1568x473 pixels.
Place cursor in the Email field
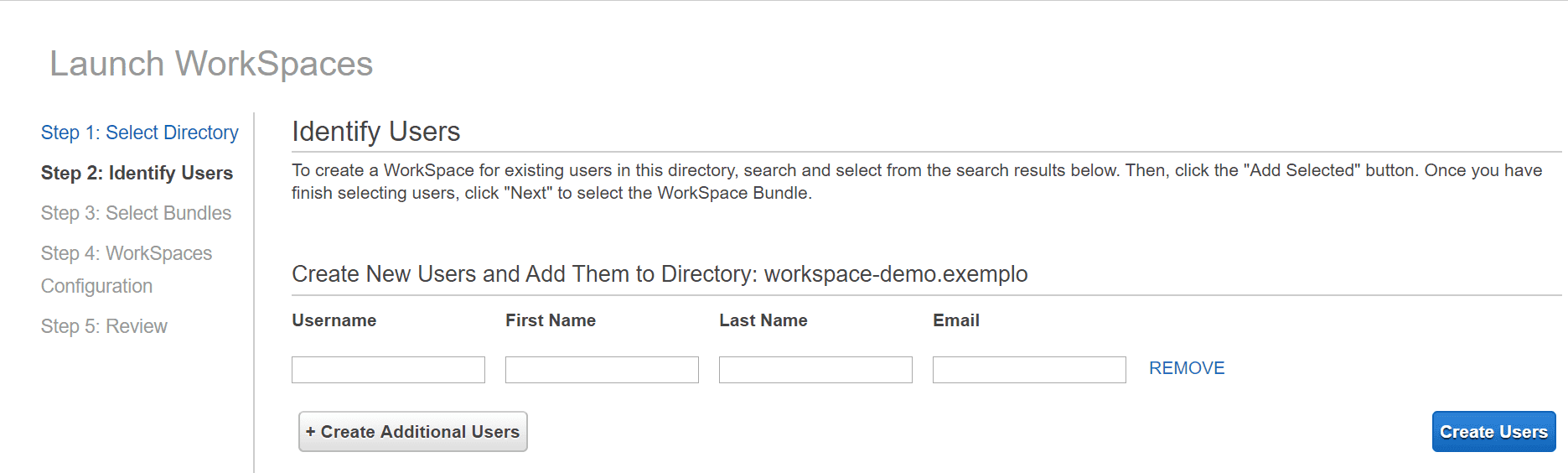point(1029,370)
